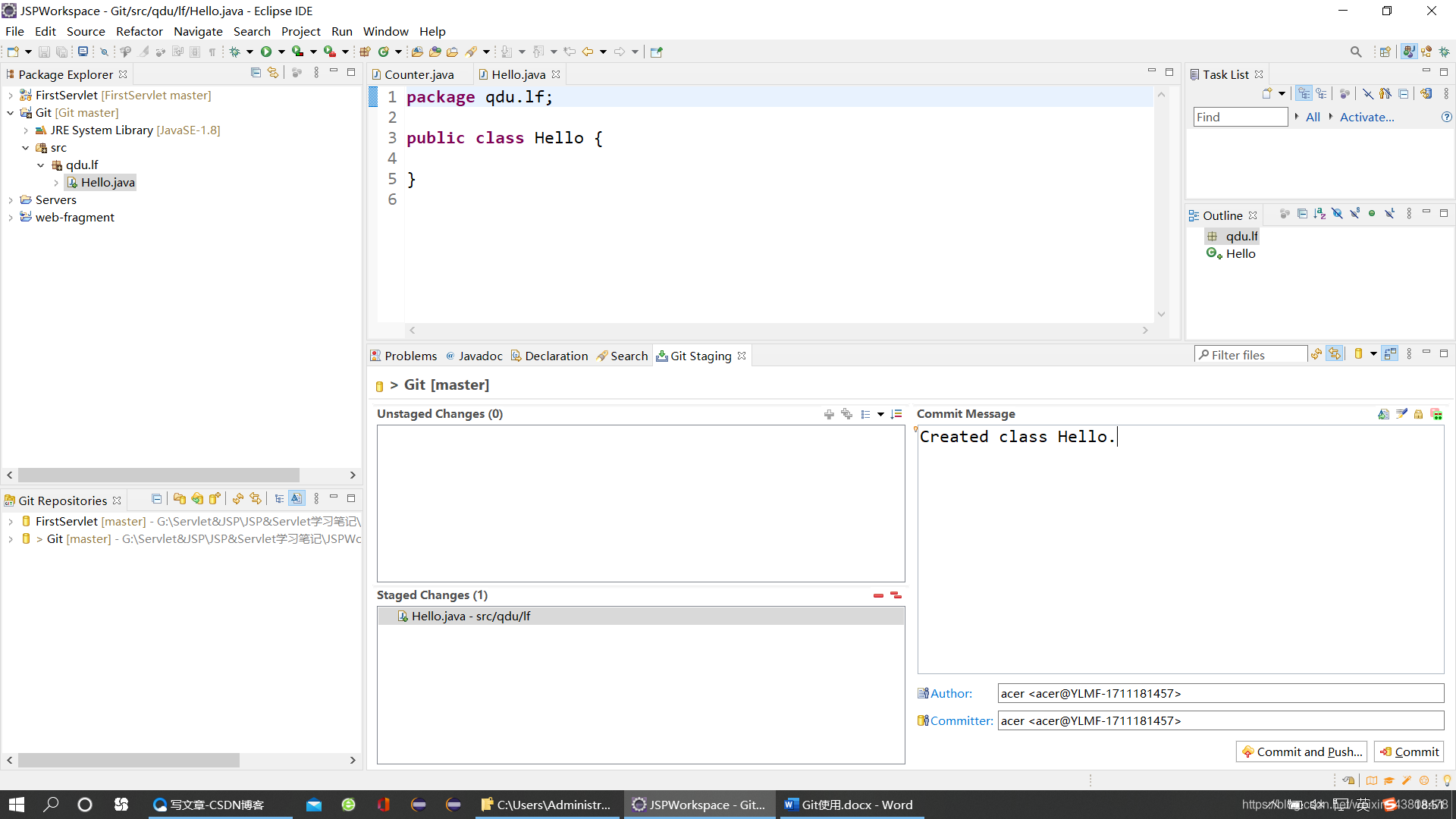Expand the JRE System Library node
Image resolution: width=1456 pixels, height=819 pixels.
coord(26,130)
